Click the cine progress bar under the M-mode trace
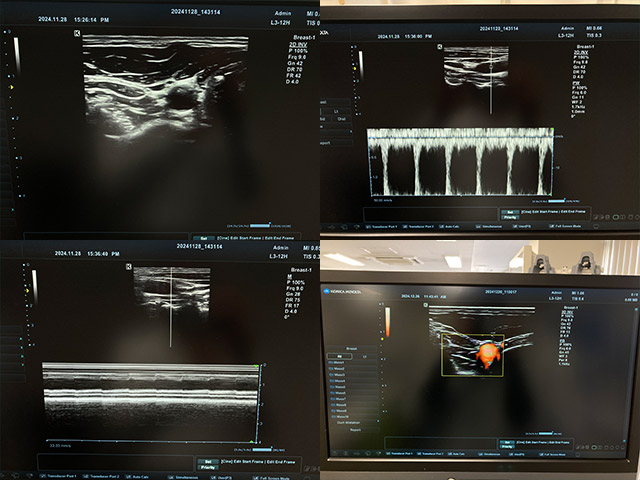Viewport: 640px width, 480px height. [x=262, y=450]
